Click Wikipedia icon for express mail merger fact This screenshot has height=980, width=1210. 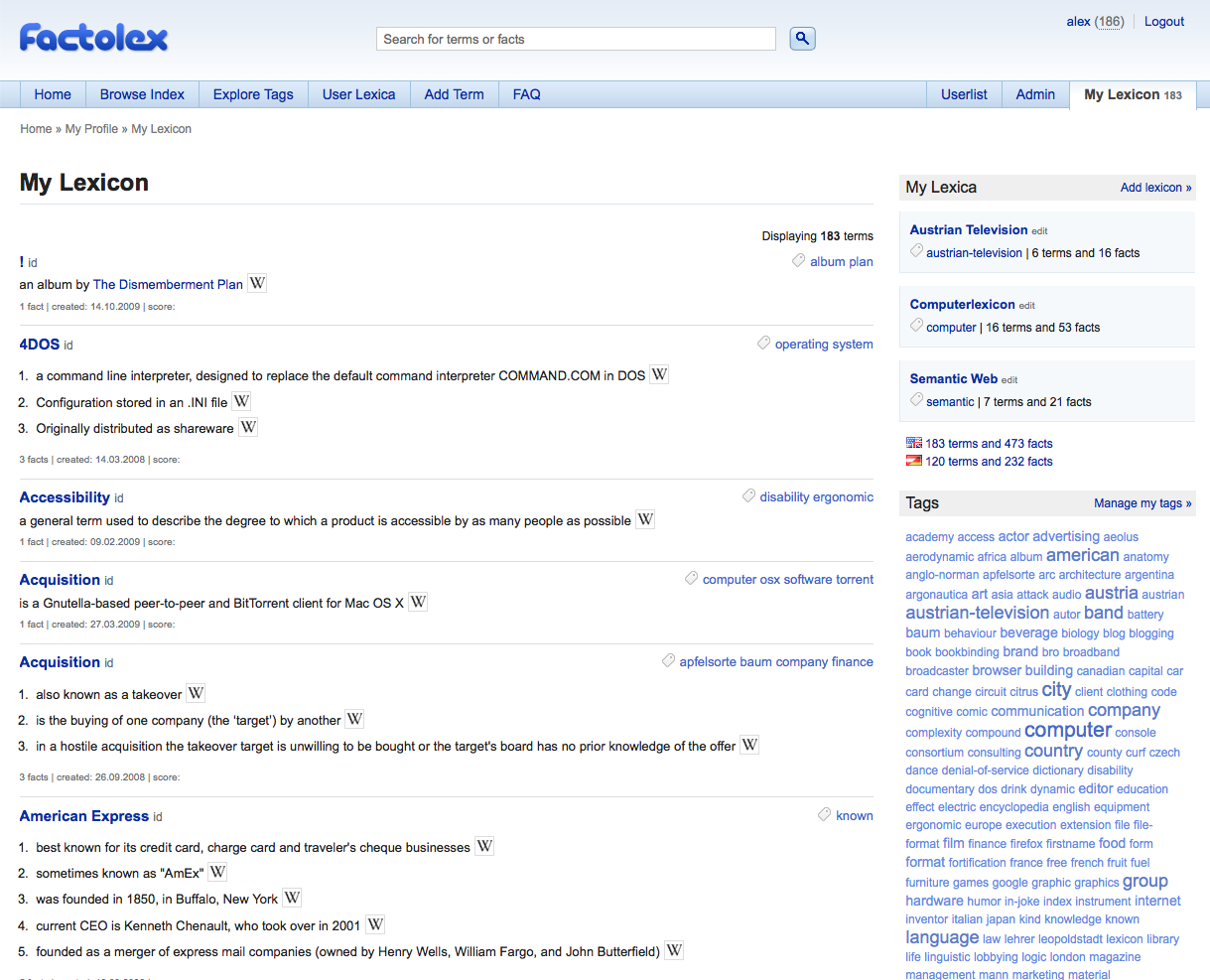[674, 950]
